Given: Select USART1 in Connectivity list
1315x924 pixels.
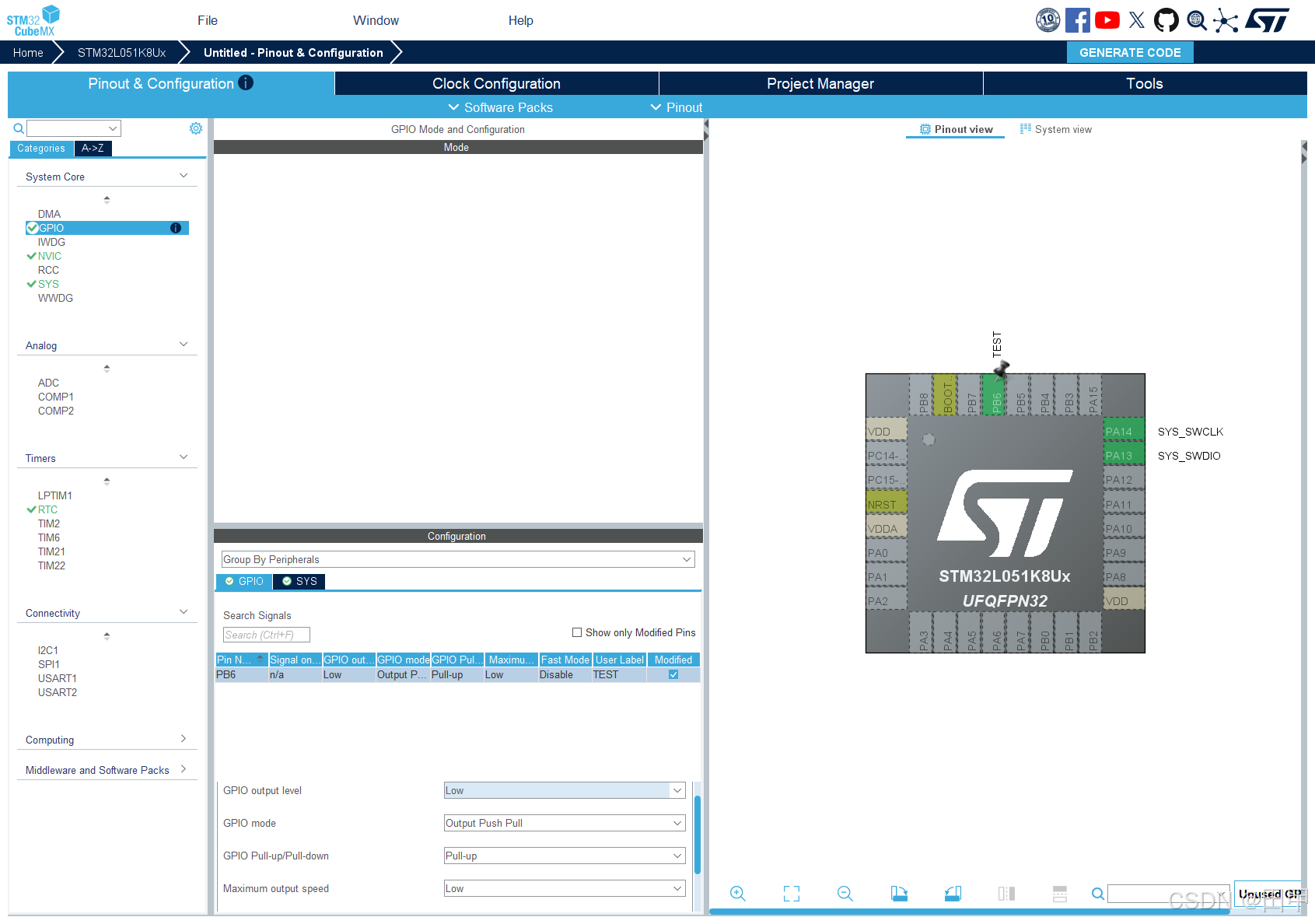Looking at the screenshot, I should 58,678.
